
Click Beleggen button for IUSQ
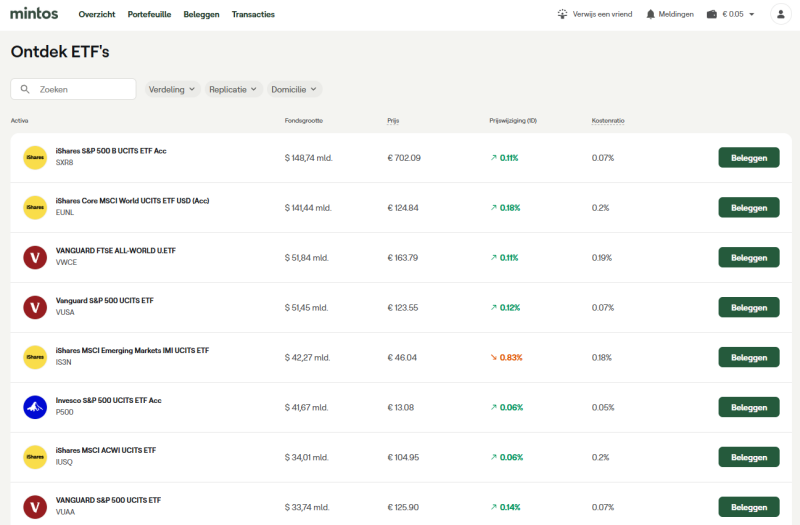point(749,457)
